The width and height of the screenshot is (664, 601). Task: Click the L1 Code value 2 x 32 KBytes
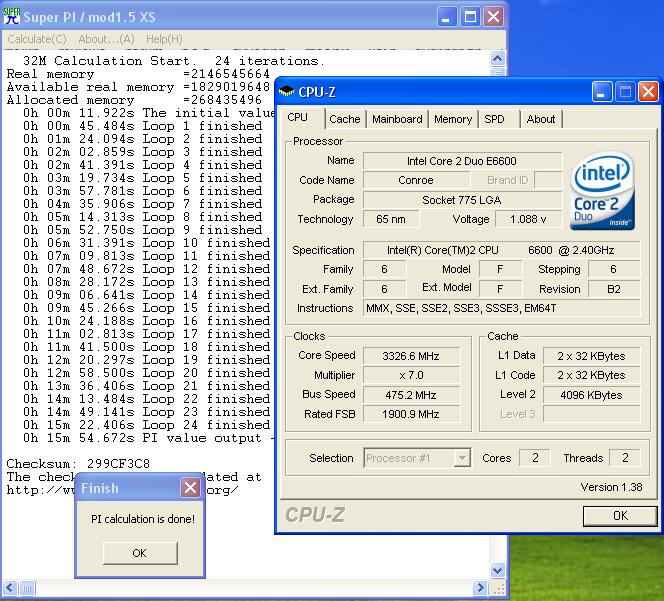coord(591,375)
